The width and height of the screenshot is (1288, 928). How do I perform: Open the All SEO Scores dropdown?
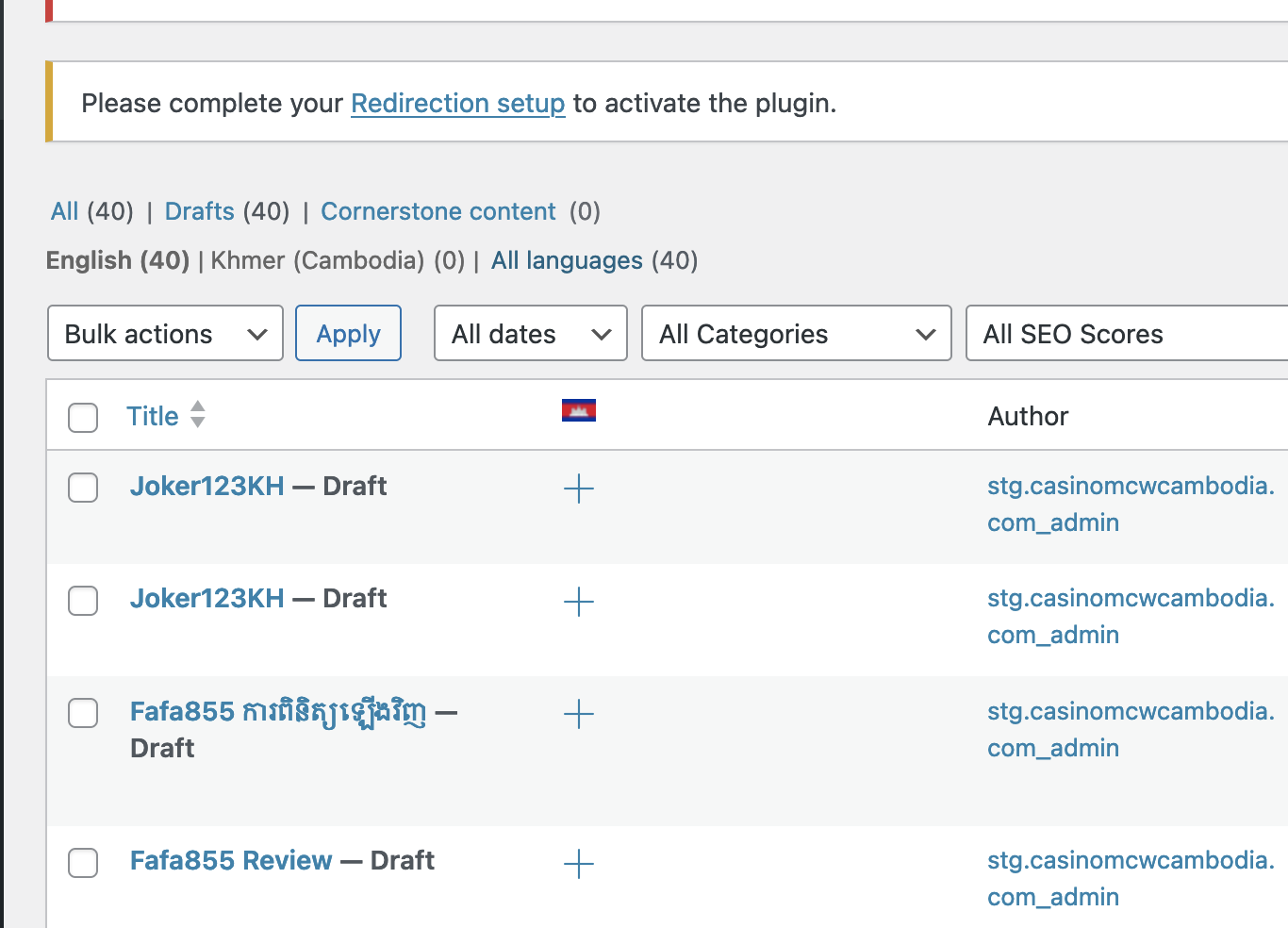[x=1127, y=333]
